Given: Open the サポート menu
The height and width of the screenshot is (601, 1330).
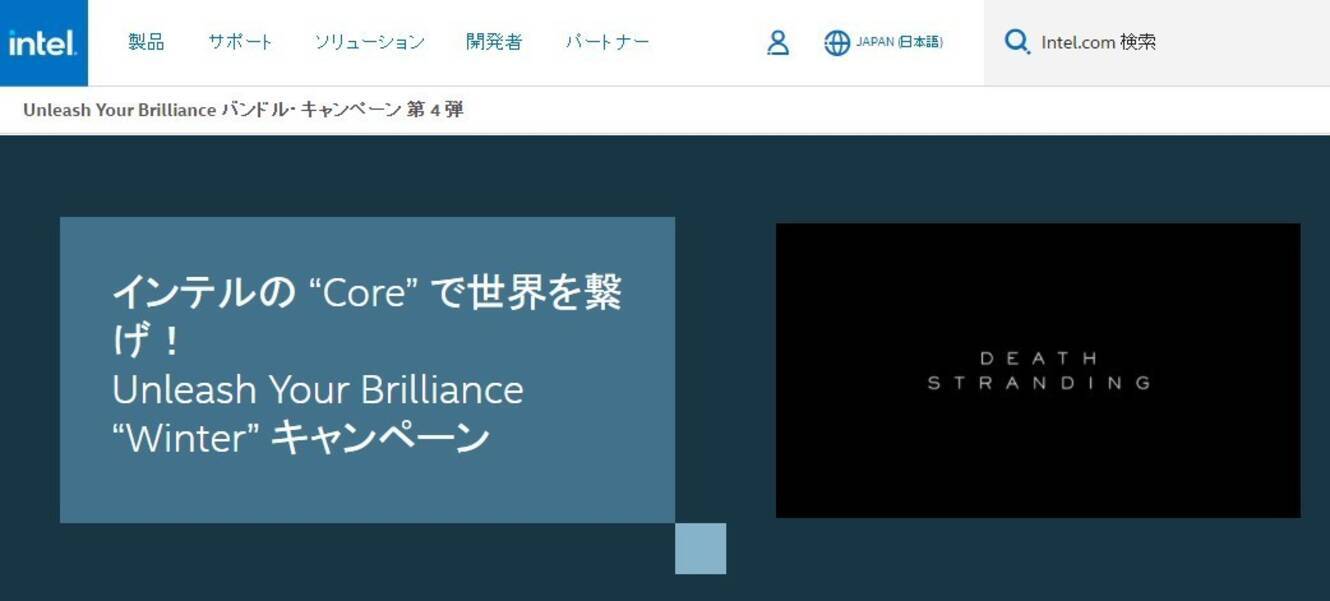Looking at the screenshot, I should [239, 43].
